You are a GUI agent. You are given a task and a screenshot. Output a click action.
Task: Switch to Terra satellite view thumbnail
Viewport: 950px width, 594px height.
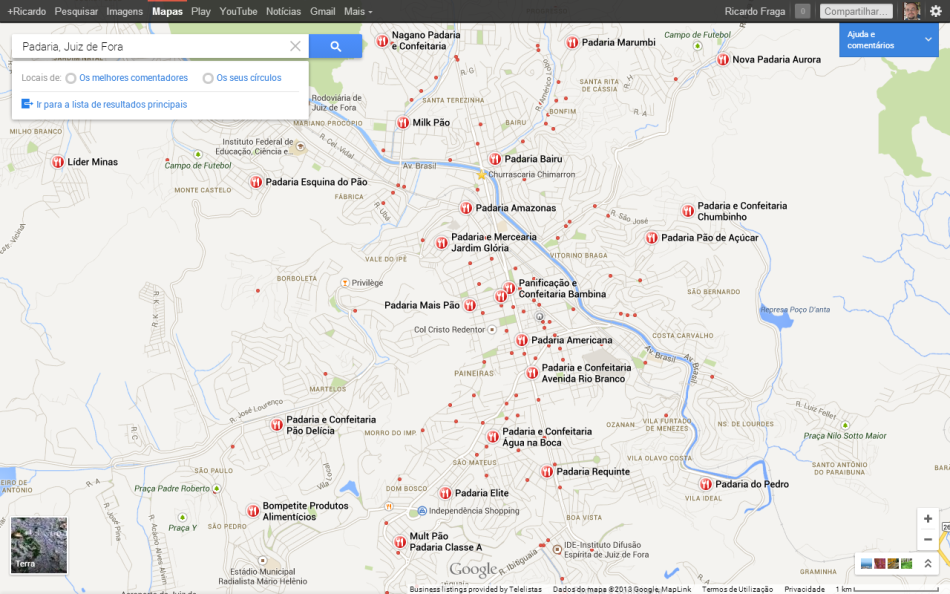click(x=39, y=545)
